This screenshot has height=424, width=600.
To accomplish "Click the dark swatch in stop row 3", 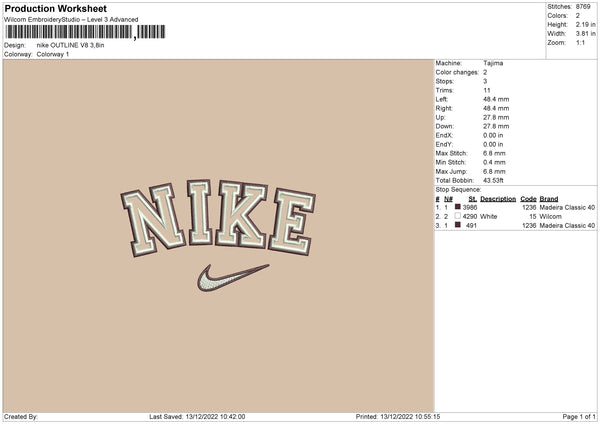I will click(x=457, y=225).
